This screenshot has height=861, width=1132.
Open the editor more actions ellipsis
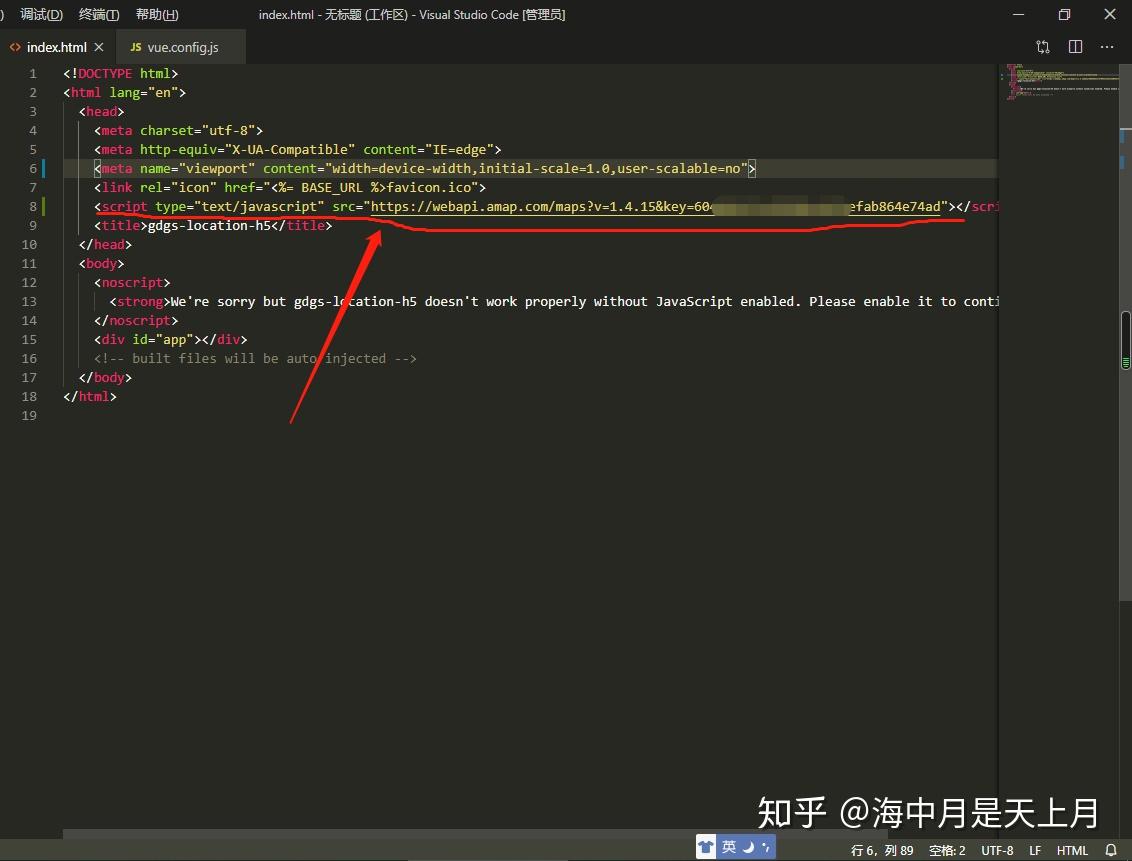[1107, 47]
